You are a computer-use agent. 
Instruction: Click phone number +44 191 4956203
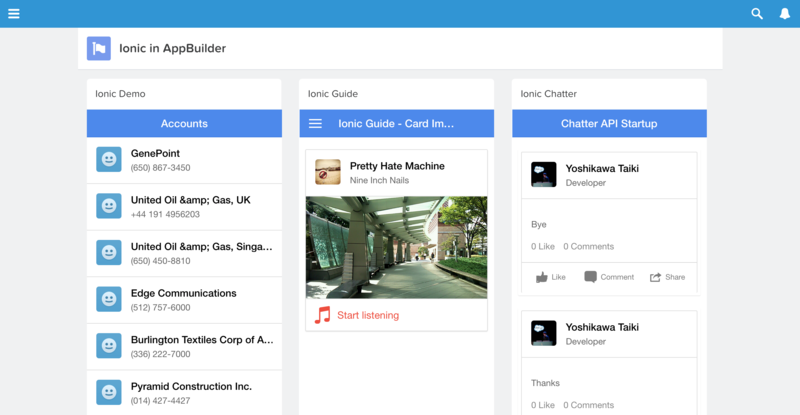point(165,214)
